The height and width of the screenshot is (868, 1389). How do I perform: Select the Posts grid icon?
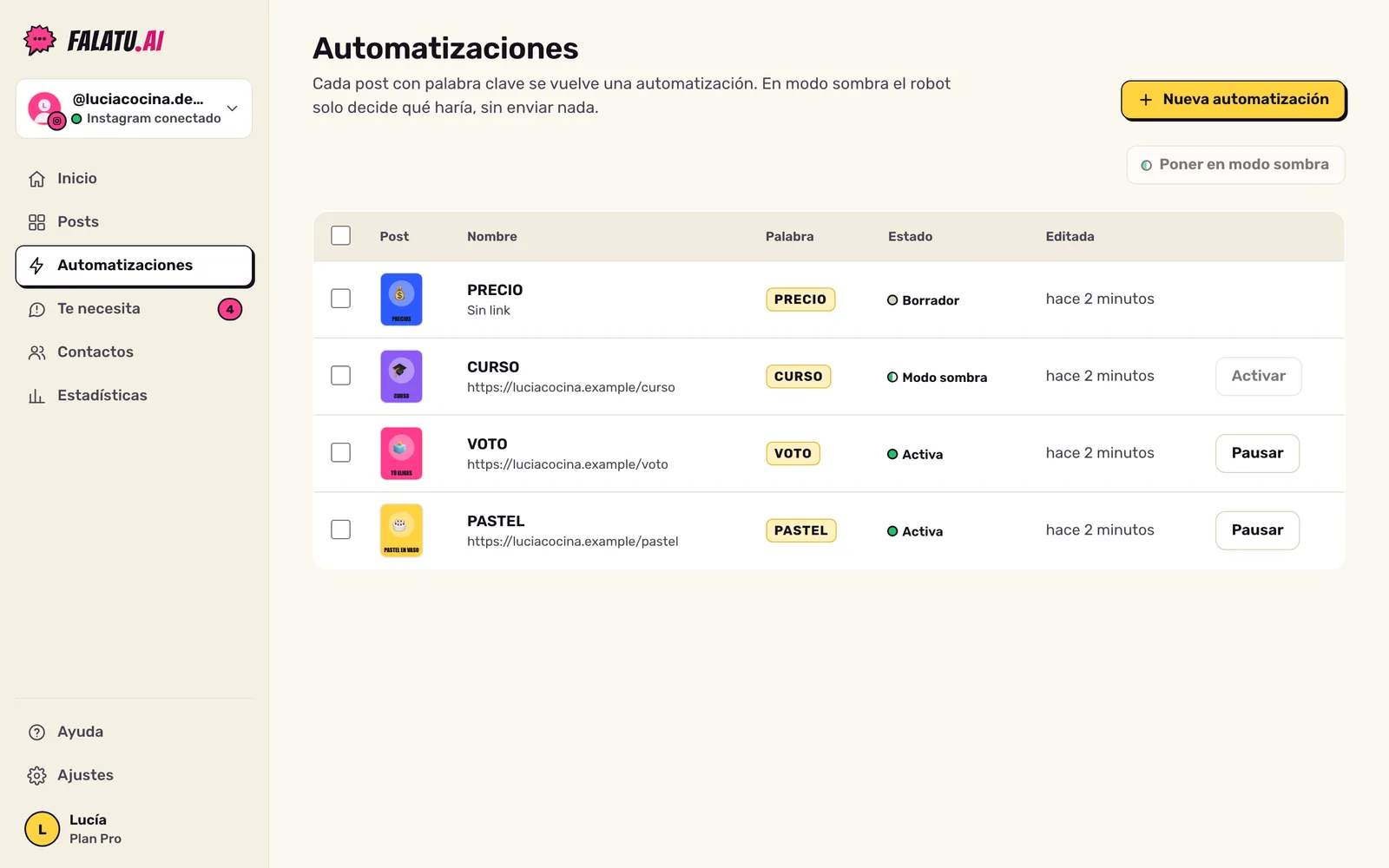point(36,222)
